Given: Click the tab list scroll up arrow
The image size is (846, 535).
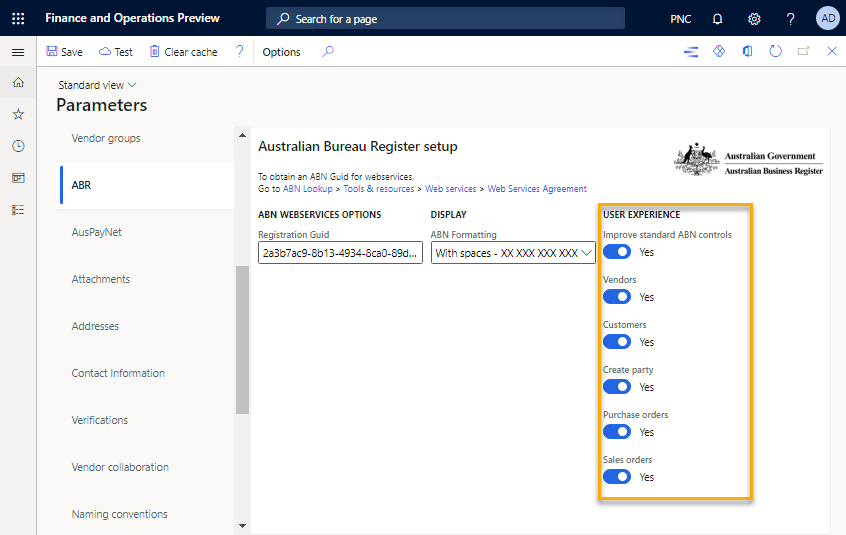Looking at the screenshot, I should [x=242, y=135].
